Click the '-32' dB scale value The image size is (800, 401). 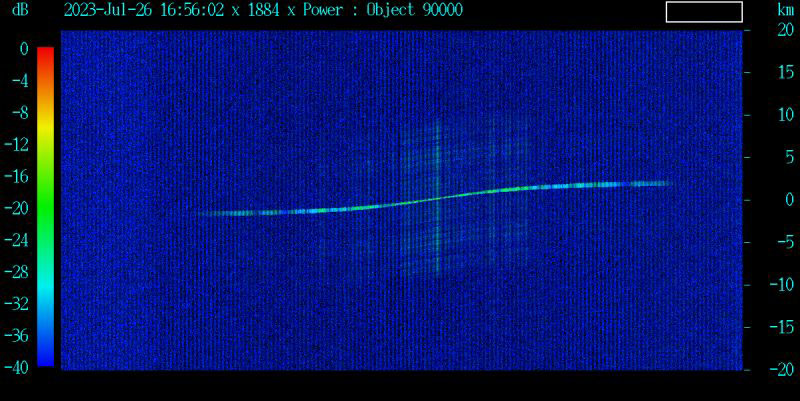(16, 304)
